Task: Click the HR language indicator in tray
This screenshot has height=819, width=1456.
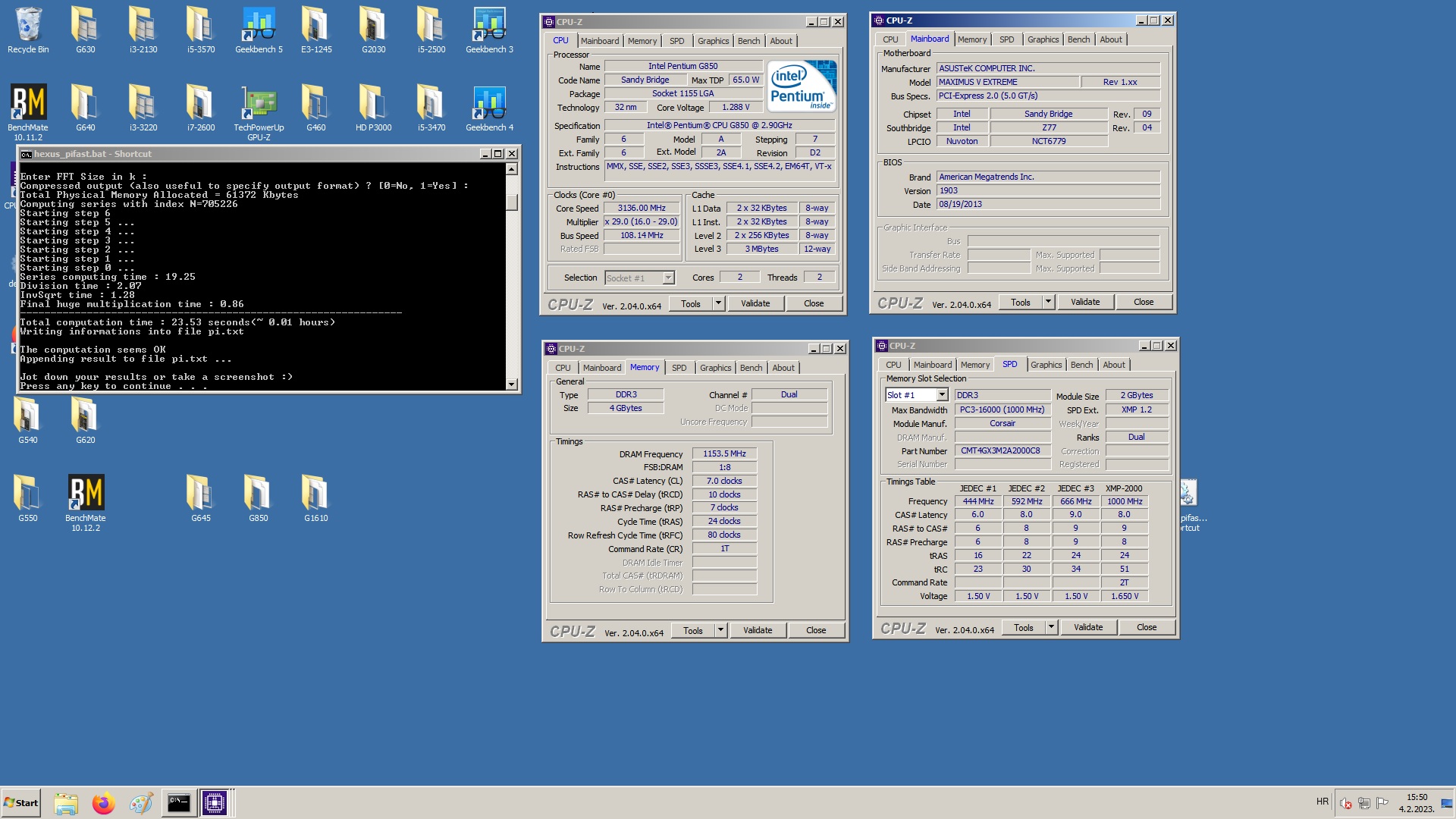Action: pos(1323,802)
